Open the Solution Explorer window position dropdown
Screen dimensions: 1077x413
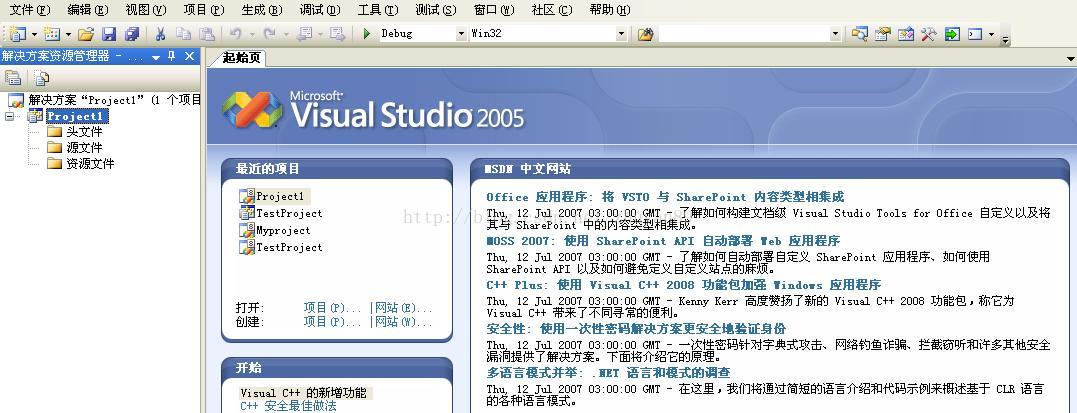coord(156,57)
